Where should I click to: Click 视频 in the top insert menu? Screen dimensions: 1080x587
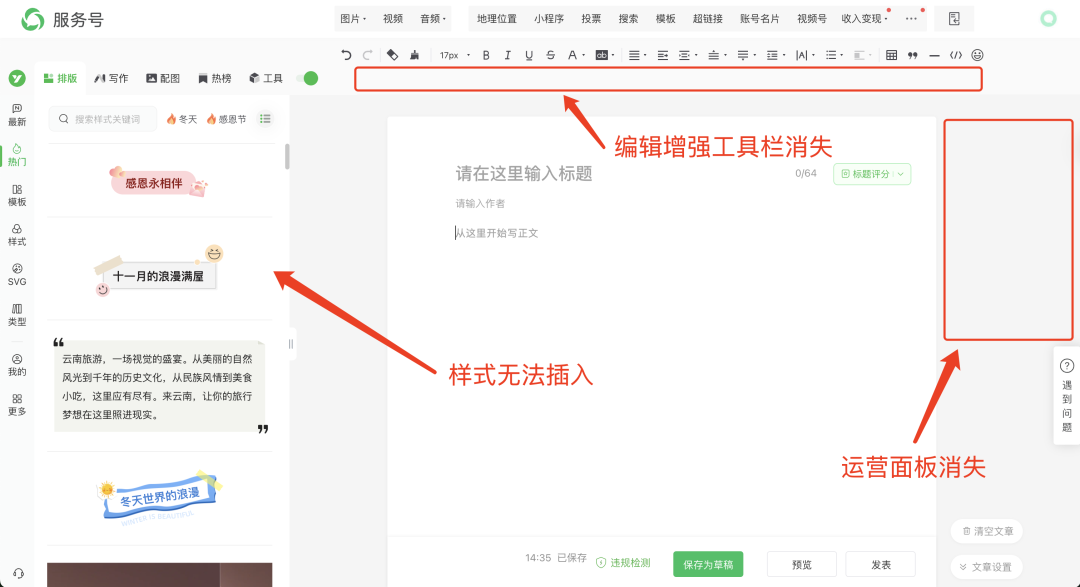coord(393,19)
